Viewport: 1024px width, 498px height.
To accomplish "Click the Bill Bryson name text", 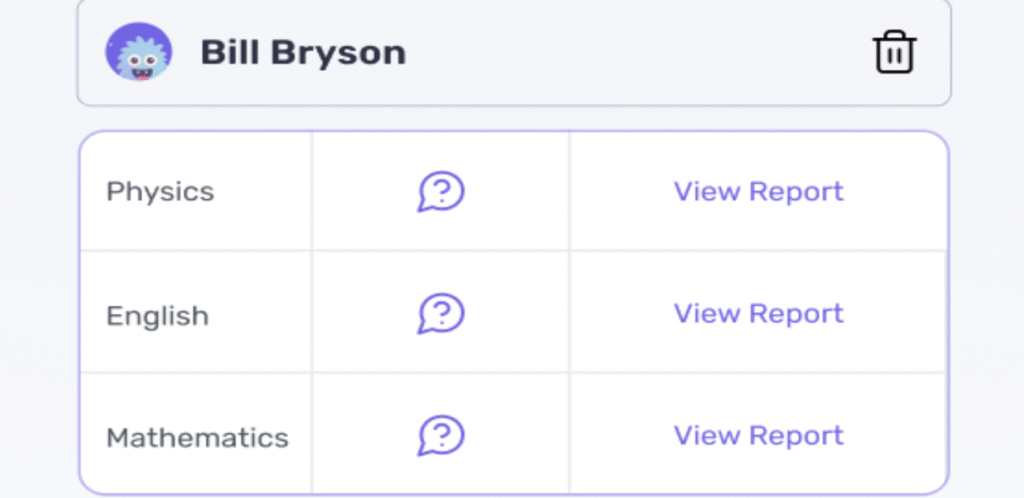I will tap(303, 52).
